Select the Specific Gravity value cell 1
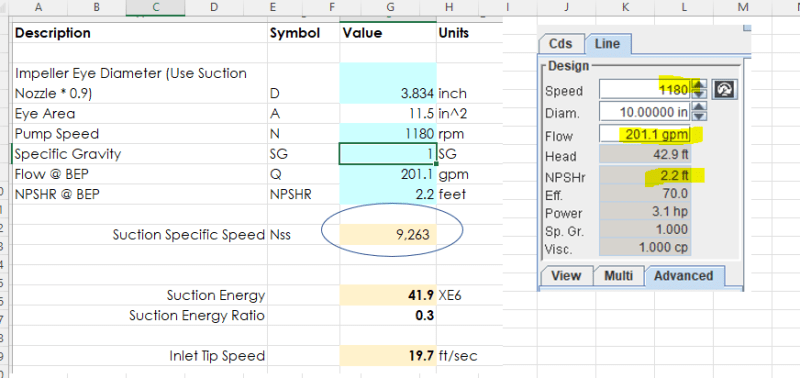 [x=388, y=154]
